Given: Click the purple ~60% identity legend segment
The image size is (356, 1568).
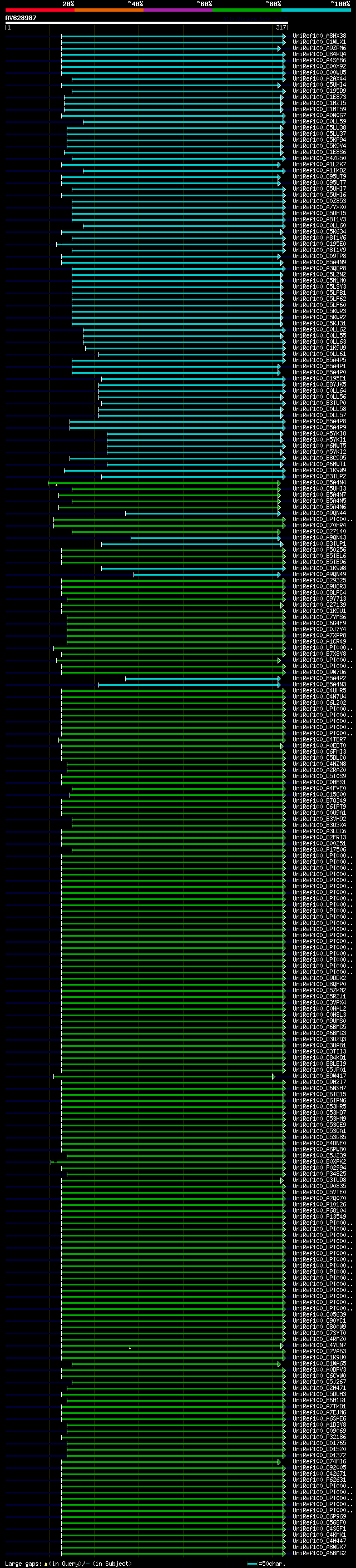Looking at the screenshot, I should [179, 10].
